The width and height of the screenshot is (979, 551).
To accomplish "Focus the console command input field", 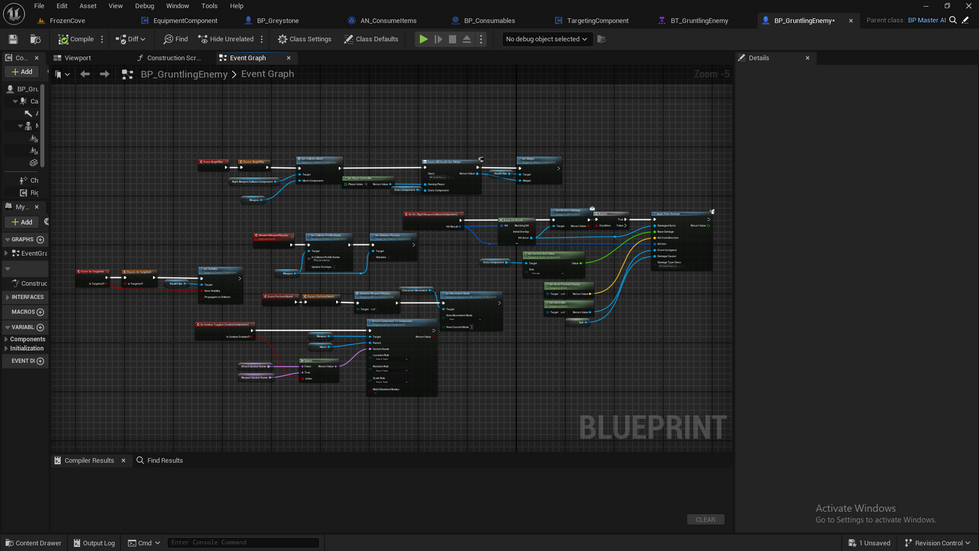I will pos(244,543).
